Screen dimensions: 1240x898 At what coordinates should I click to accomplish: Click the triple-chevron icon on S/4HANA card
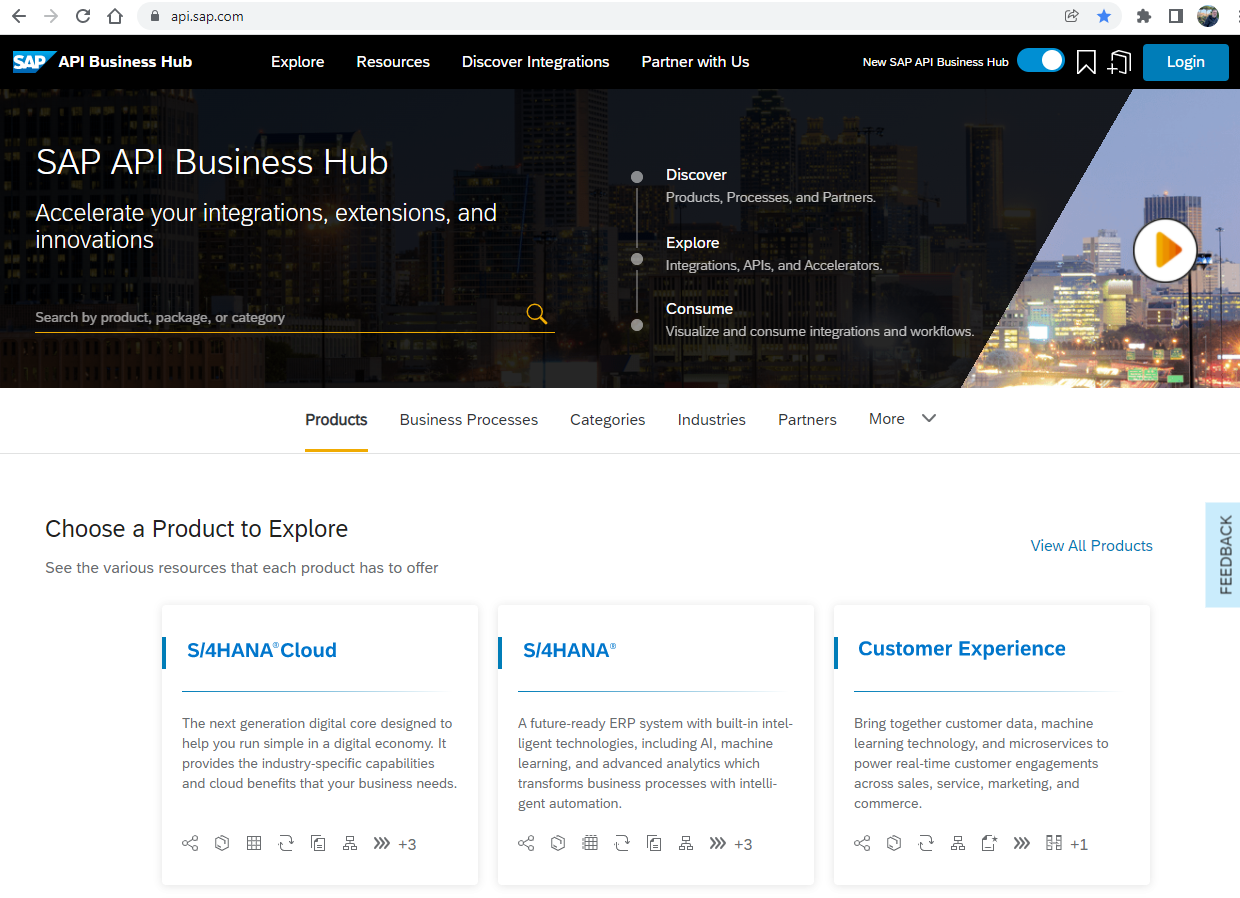(717, 843)
